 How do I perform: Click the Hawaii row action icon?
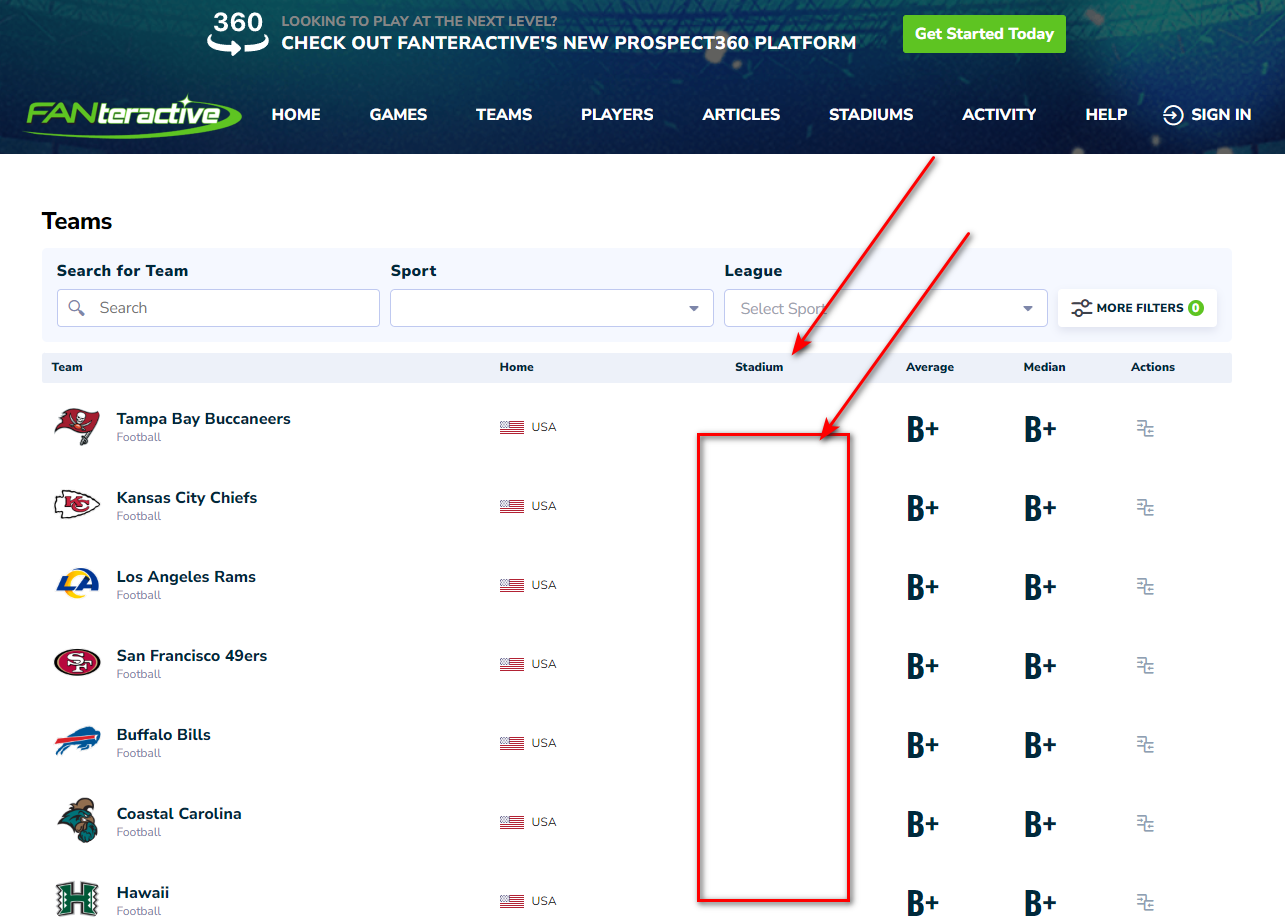[x=1146, y=902]
